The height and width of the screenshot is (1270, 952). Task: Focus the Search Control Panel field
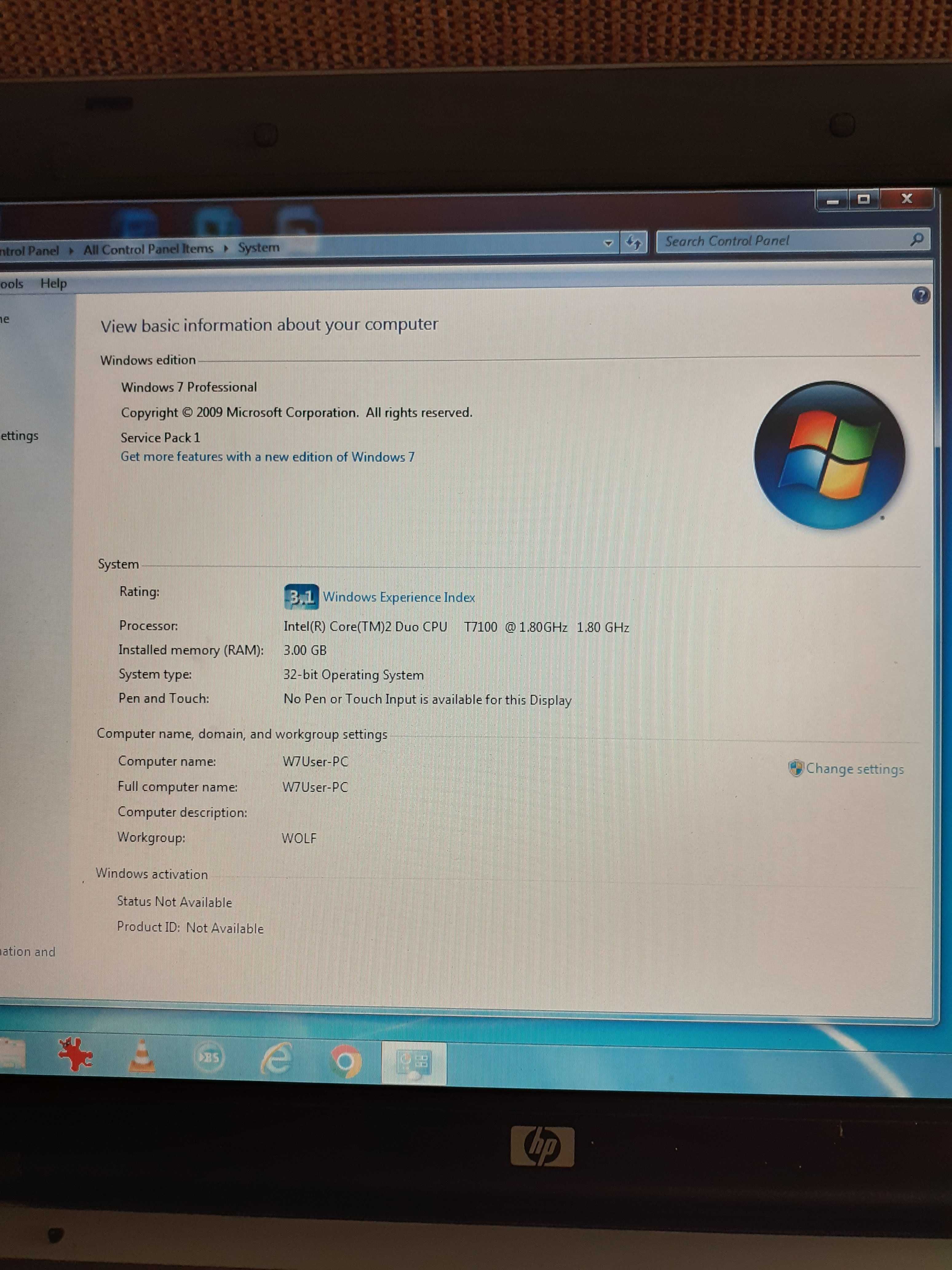coord(792,241)
